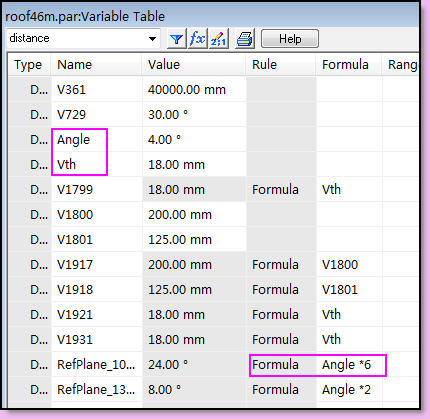Viewport: 430px width, 419px height.
Task: Click the Vth formula in the V1921 row
Action: pos(349,315)
